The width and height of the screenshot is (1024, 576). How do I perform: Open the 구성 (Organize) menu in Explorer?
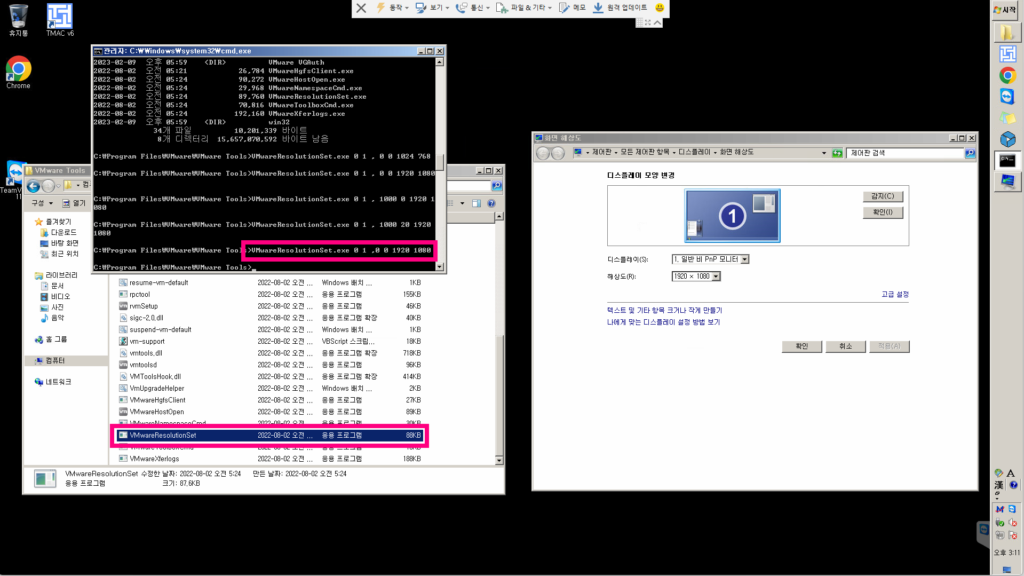pyautogui.click(x=41, y=203)
